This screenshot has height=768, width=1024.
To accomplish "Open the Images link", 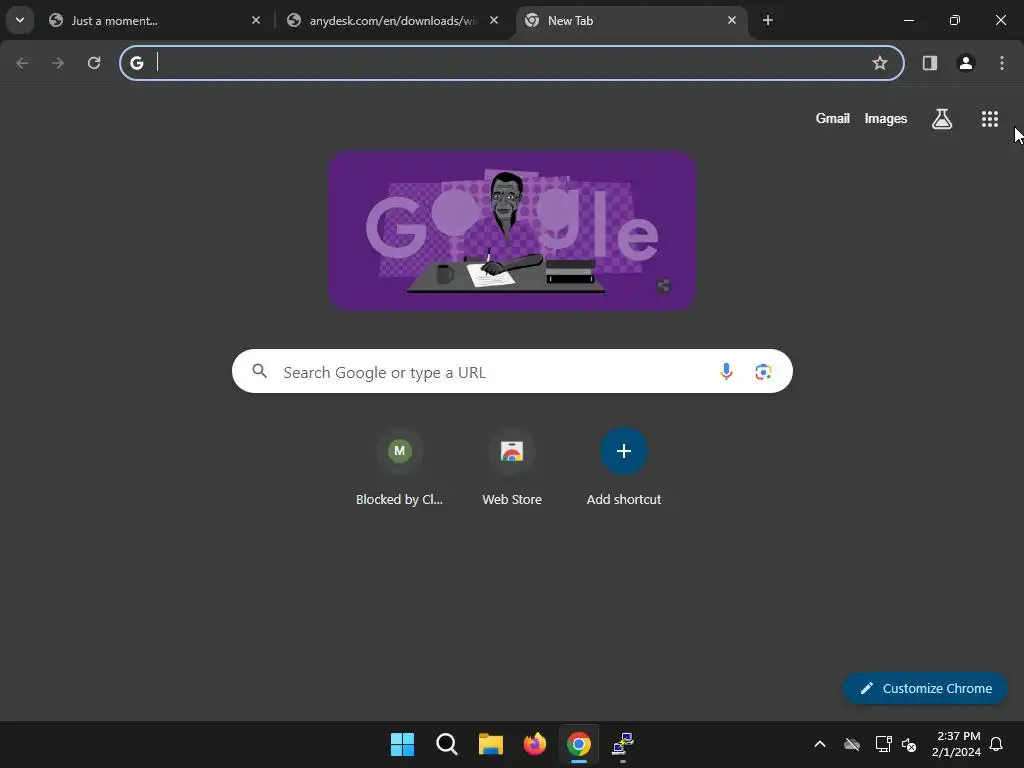I will coord(886,119).
